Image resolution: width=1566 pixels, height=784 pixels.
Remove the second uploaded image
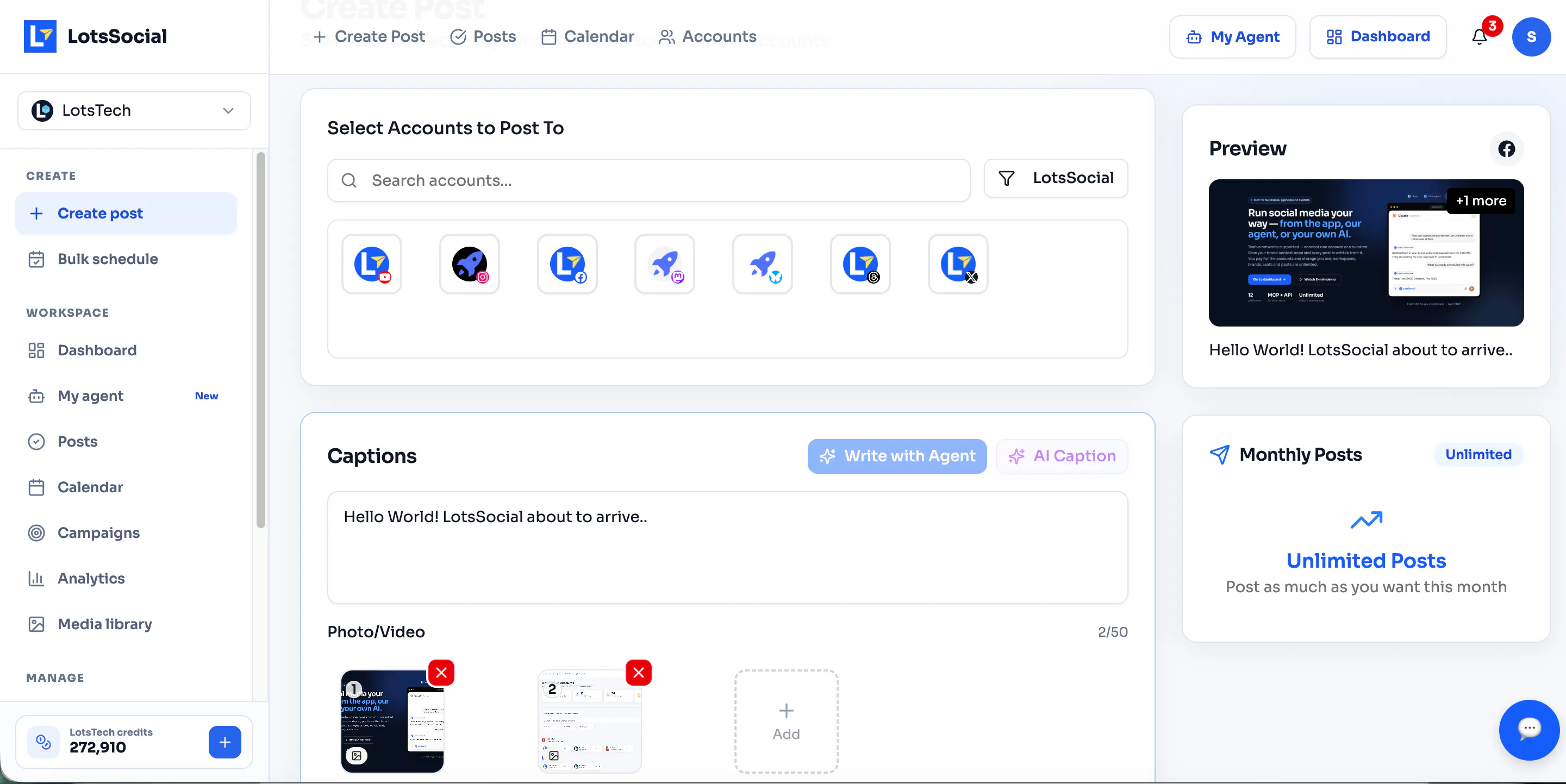pos(638,672)
